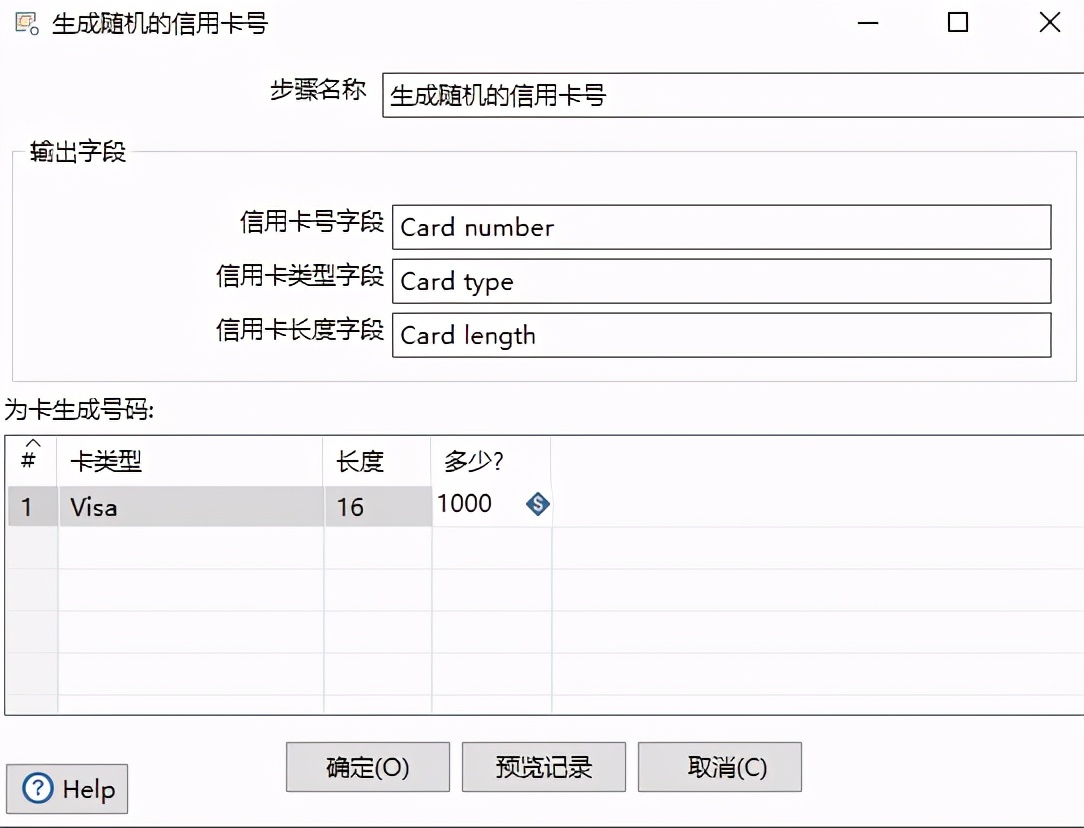Click the sort arrow above the # column
1084x828 pixels.
click(31, 445)
